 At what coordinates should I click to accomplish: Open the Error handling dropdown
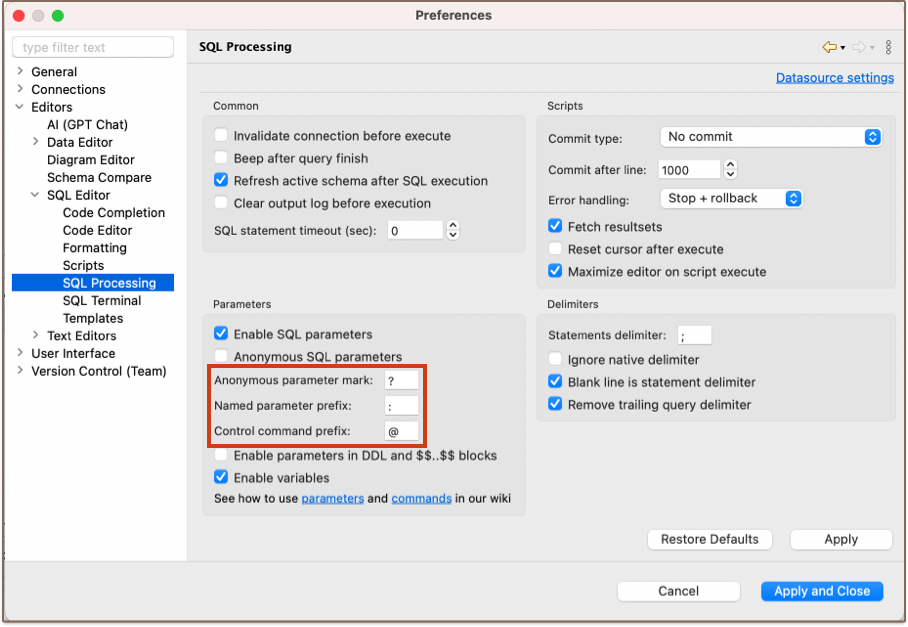coord(732,198)
